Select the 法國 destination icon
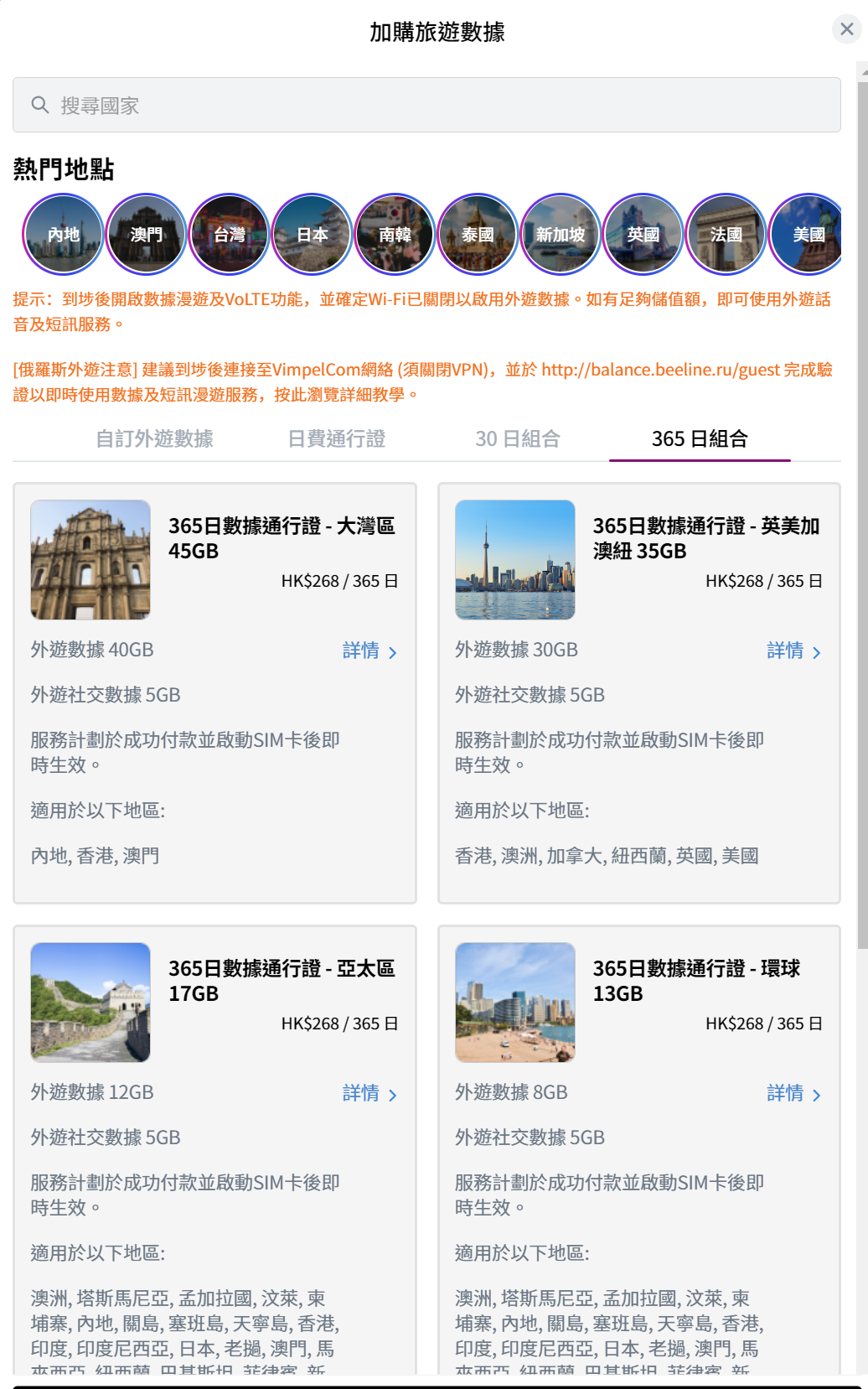 coord(726,235)
